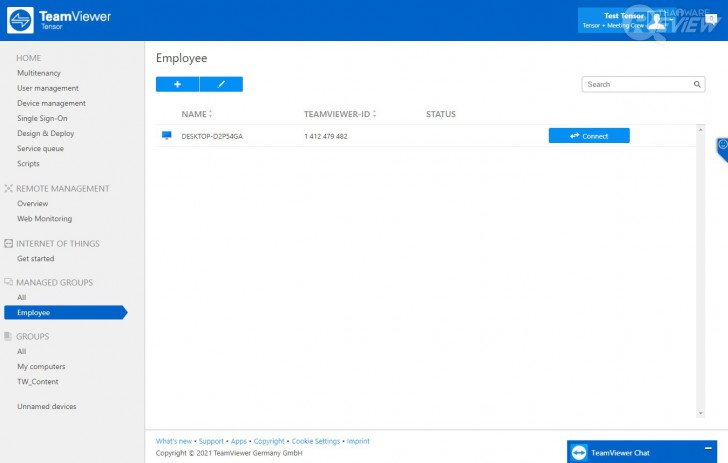Open the Support link

tap(211, 441)
